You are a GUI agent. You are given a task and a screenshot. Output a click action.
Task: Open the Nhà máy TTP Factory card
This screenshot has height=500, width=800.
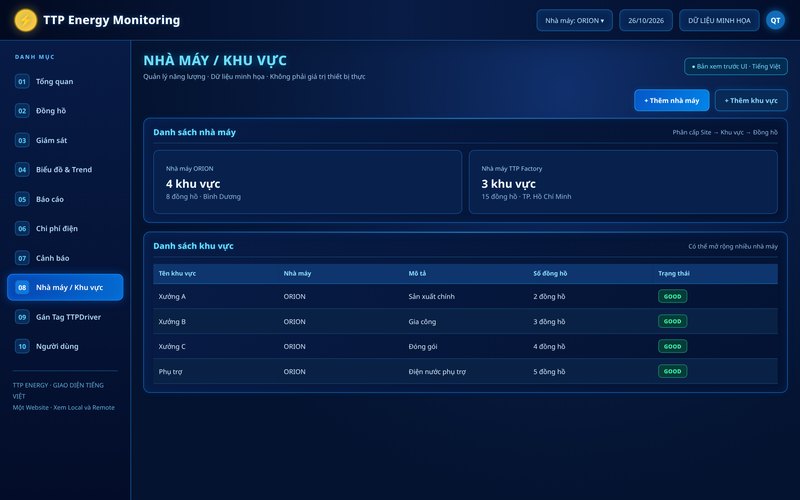623,182
